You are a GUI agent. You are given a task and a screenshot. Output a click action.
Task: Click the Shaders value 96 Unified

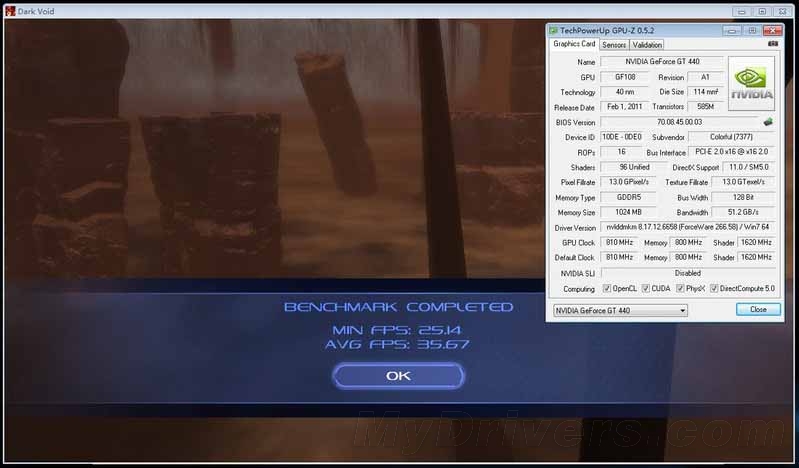pyautogui.click(x=634, y=167)
